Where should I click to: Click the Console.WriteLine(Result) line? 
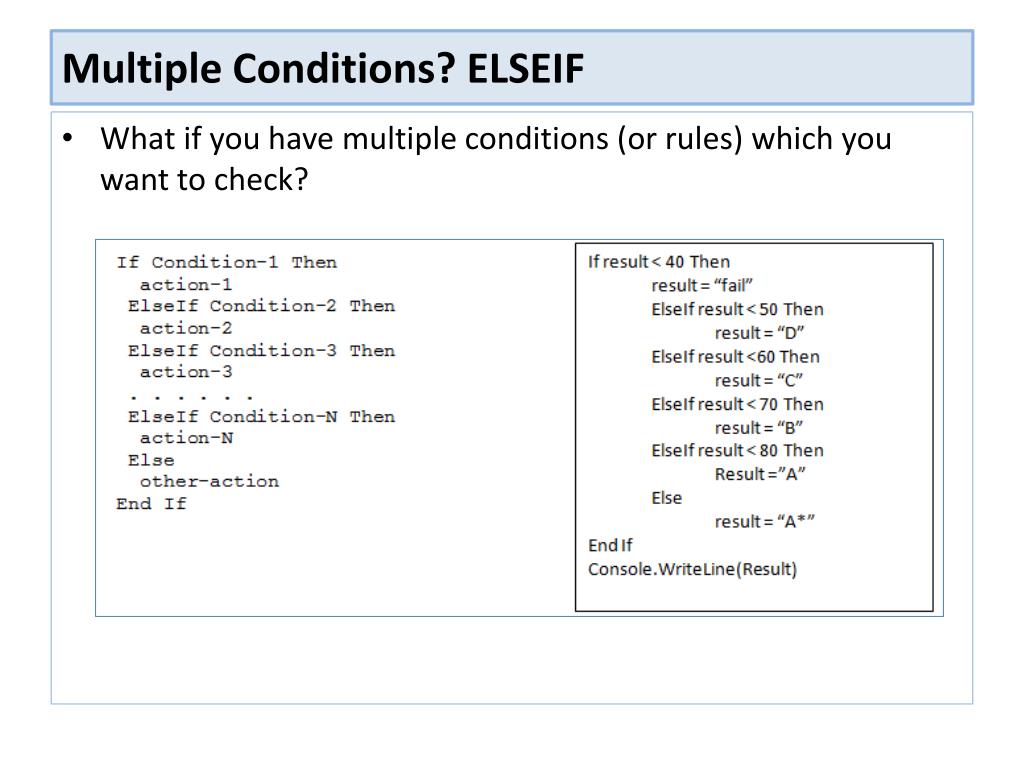point(692,569)
